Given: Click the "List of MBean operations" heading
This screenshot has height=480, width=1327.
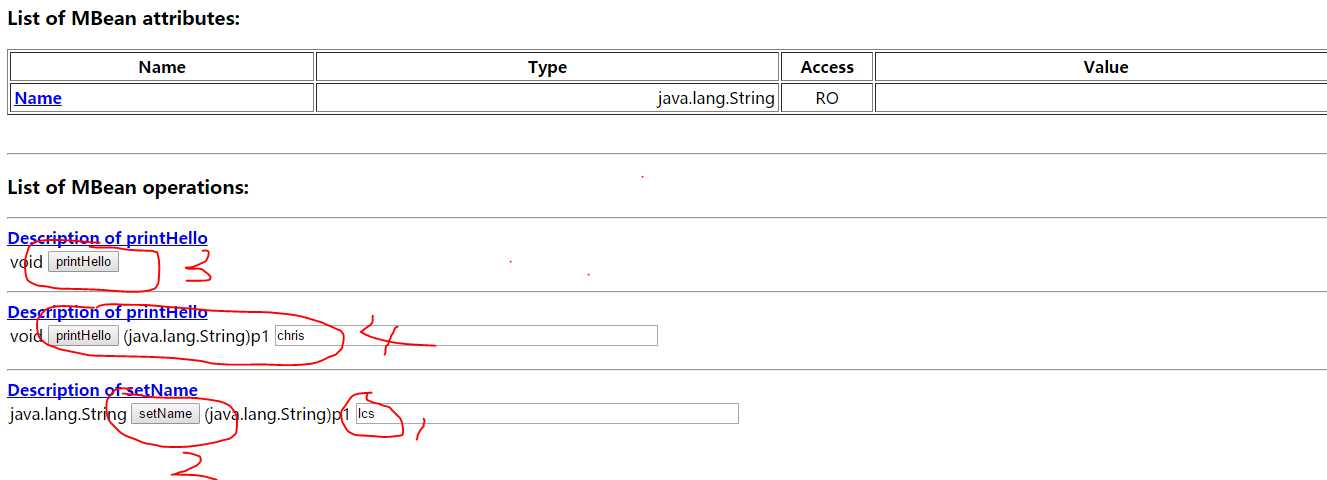Looking at the screenshot, I should click(128, 187).
